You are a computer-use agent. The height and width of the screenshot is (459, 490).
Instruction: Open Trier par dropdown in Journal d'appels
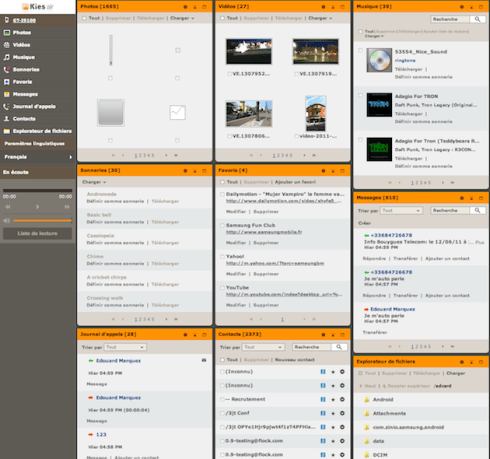click(125, 347)
